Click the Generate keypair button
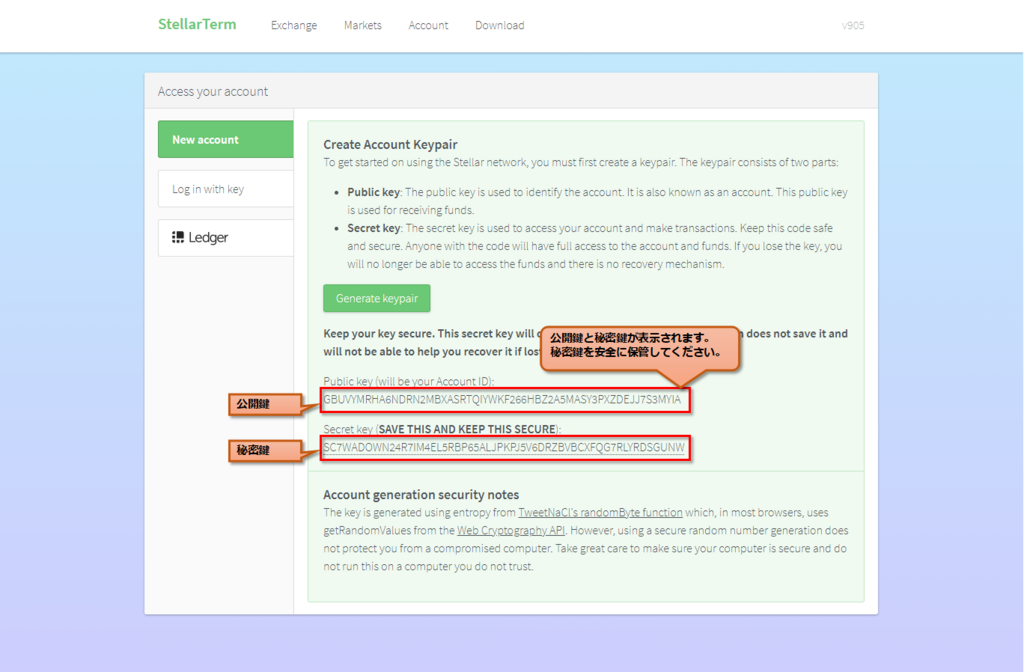1024x672 pixels. coord(377,298)
